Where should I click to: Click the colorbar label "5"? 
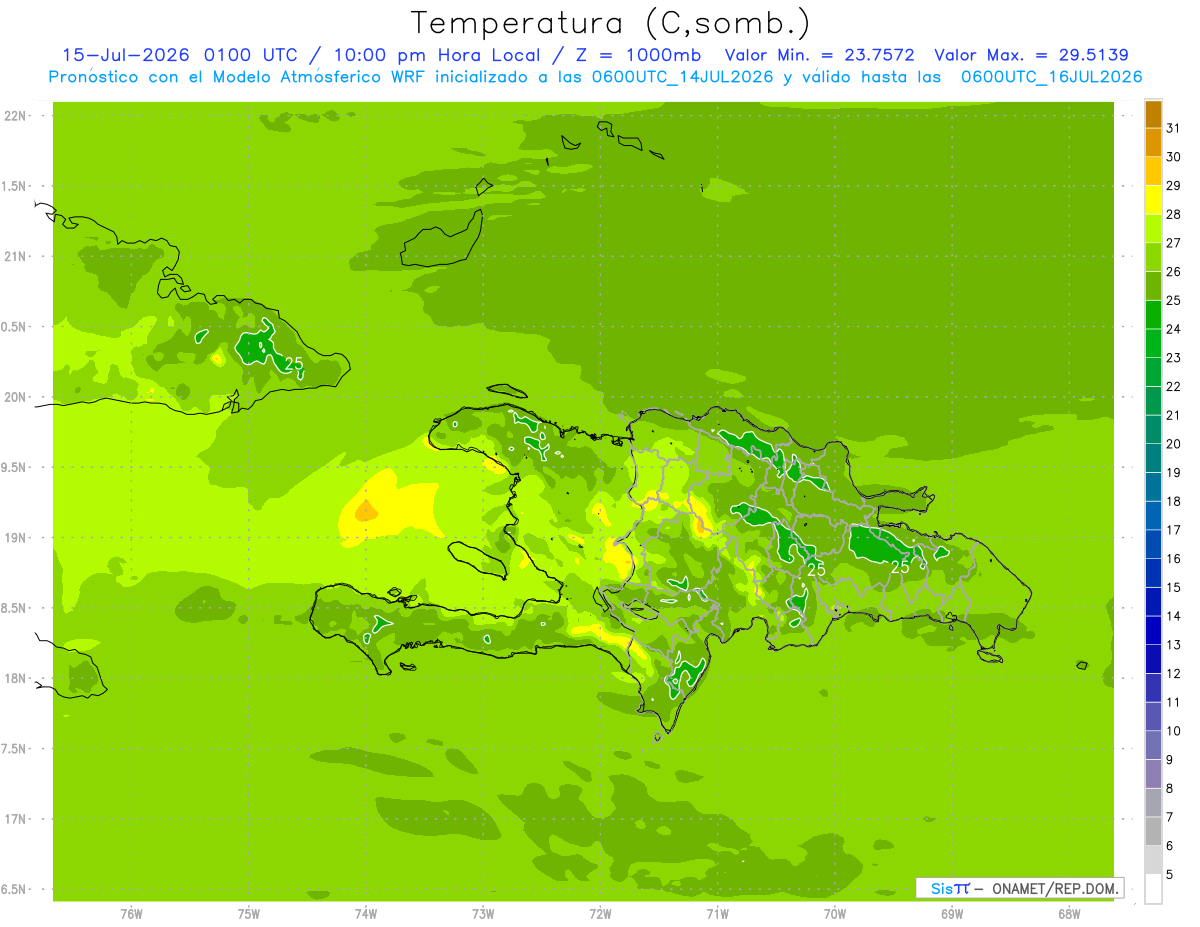point(1170,875)
